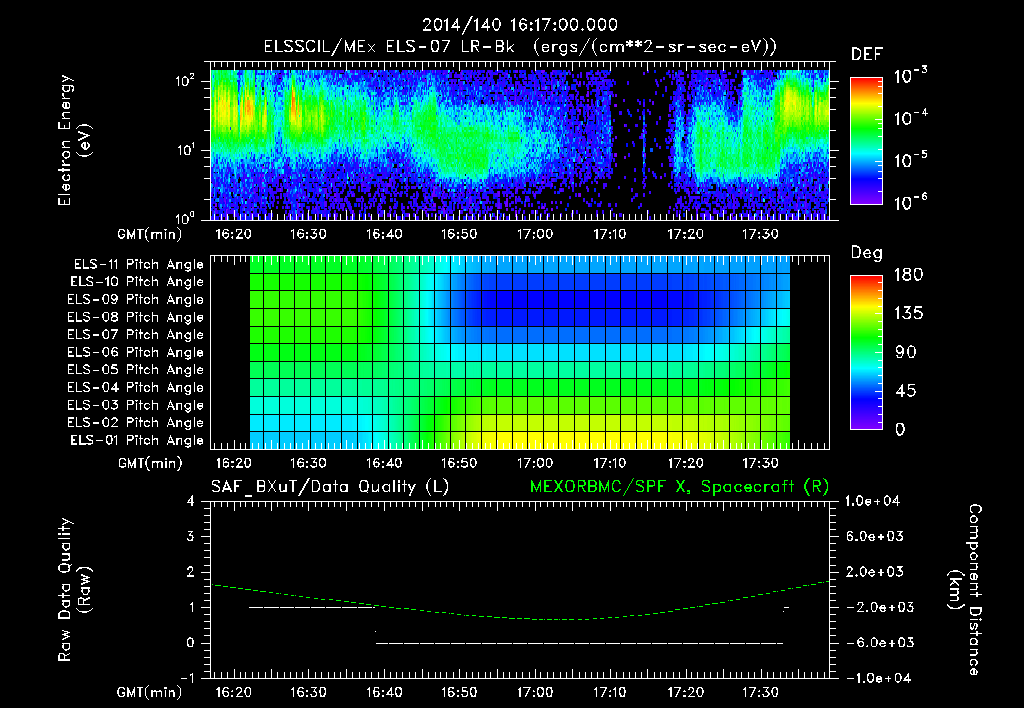Viewport: 1024px width, 708px height.
Task: Select the ELS-11 Pitch Angle row label
Action: [138, 265]
